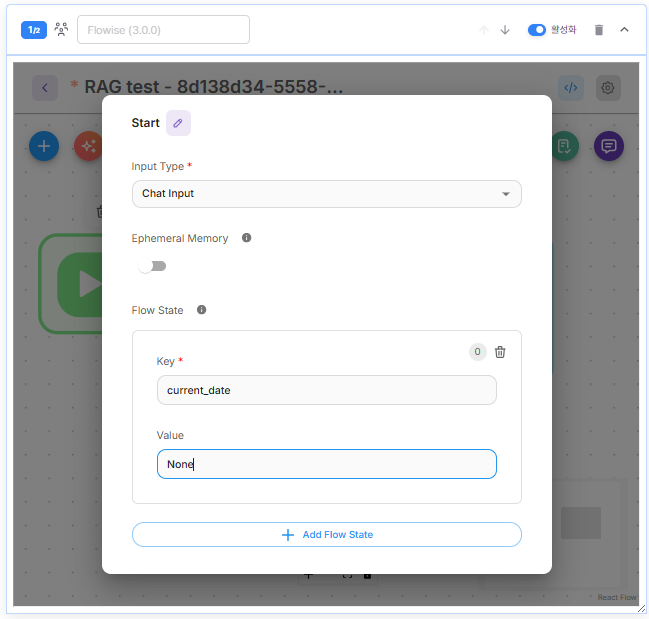Click the blue add nodes plus button

pos(44,146)
